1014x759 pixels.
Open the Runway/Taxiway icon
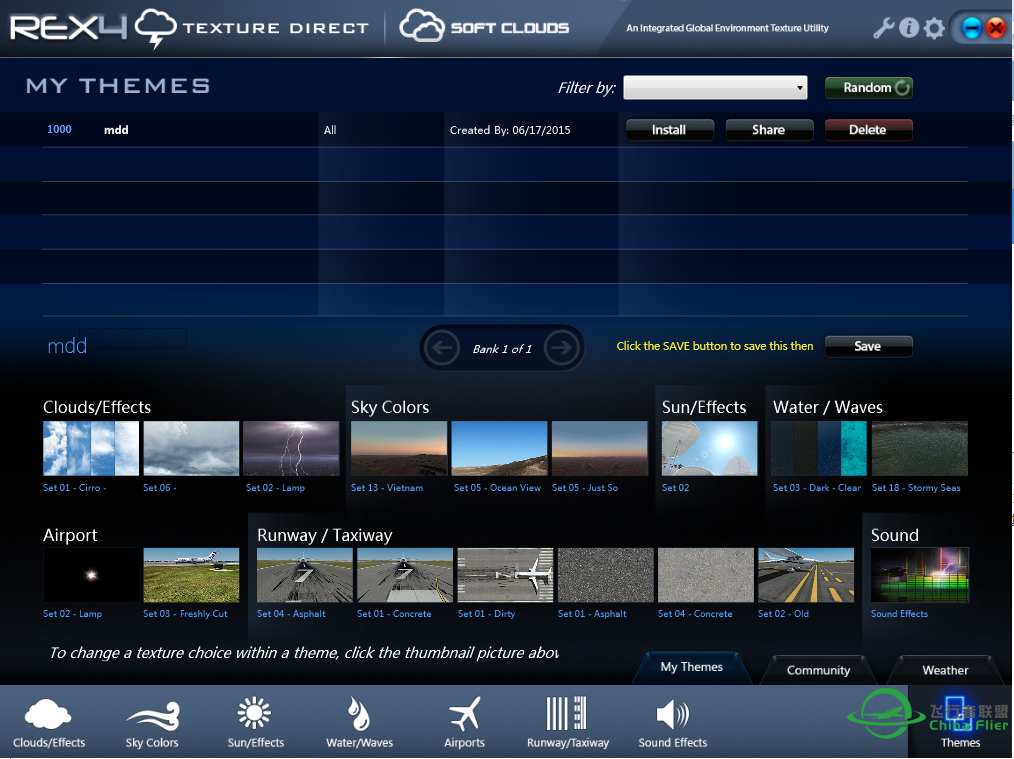(x=567, y=714)
